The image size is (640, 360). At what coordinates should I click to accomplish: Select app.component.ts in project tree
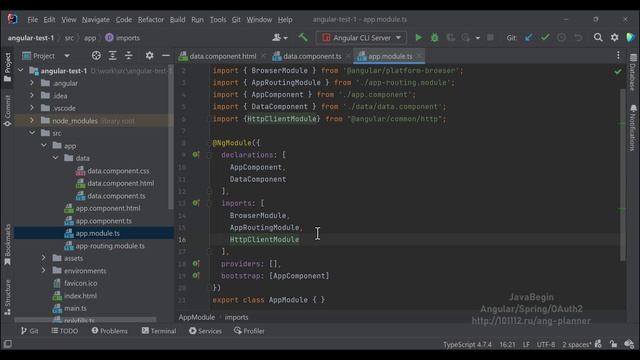[103, 221]
